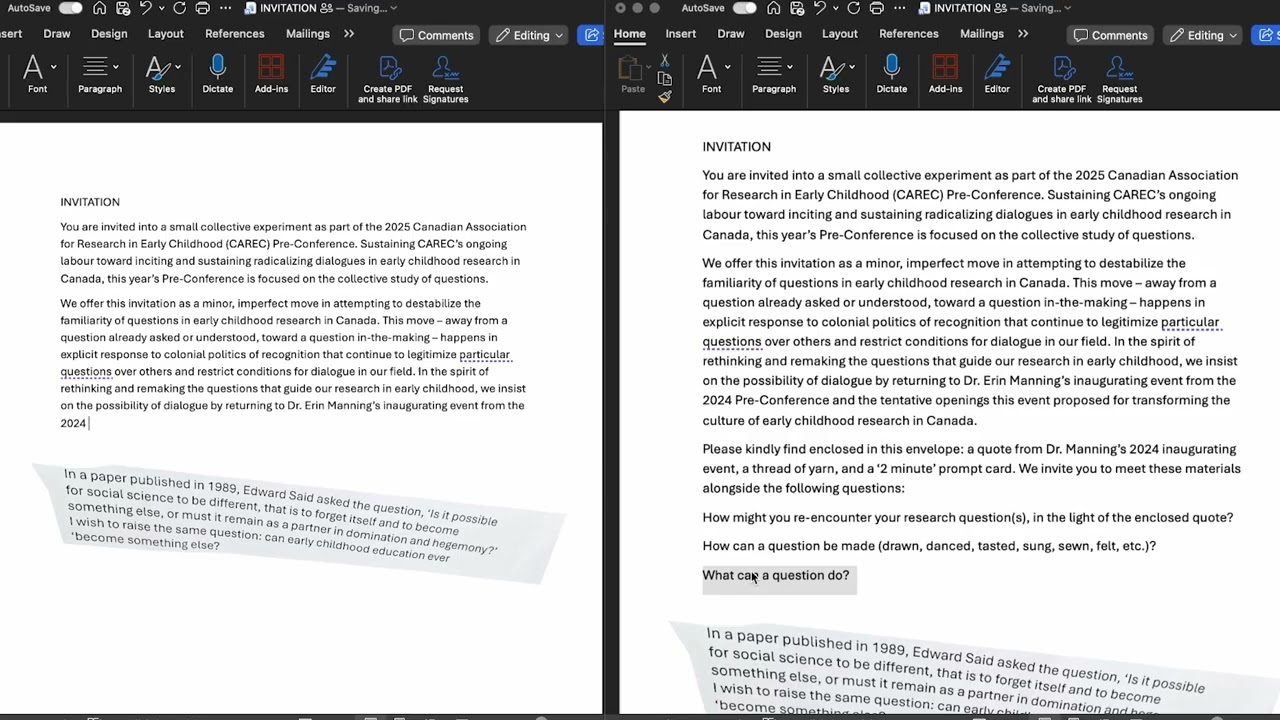The width and height of the screenshot is (1280, 720).
Task: Open Add-ins in right window
Action: (945, 75)
